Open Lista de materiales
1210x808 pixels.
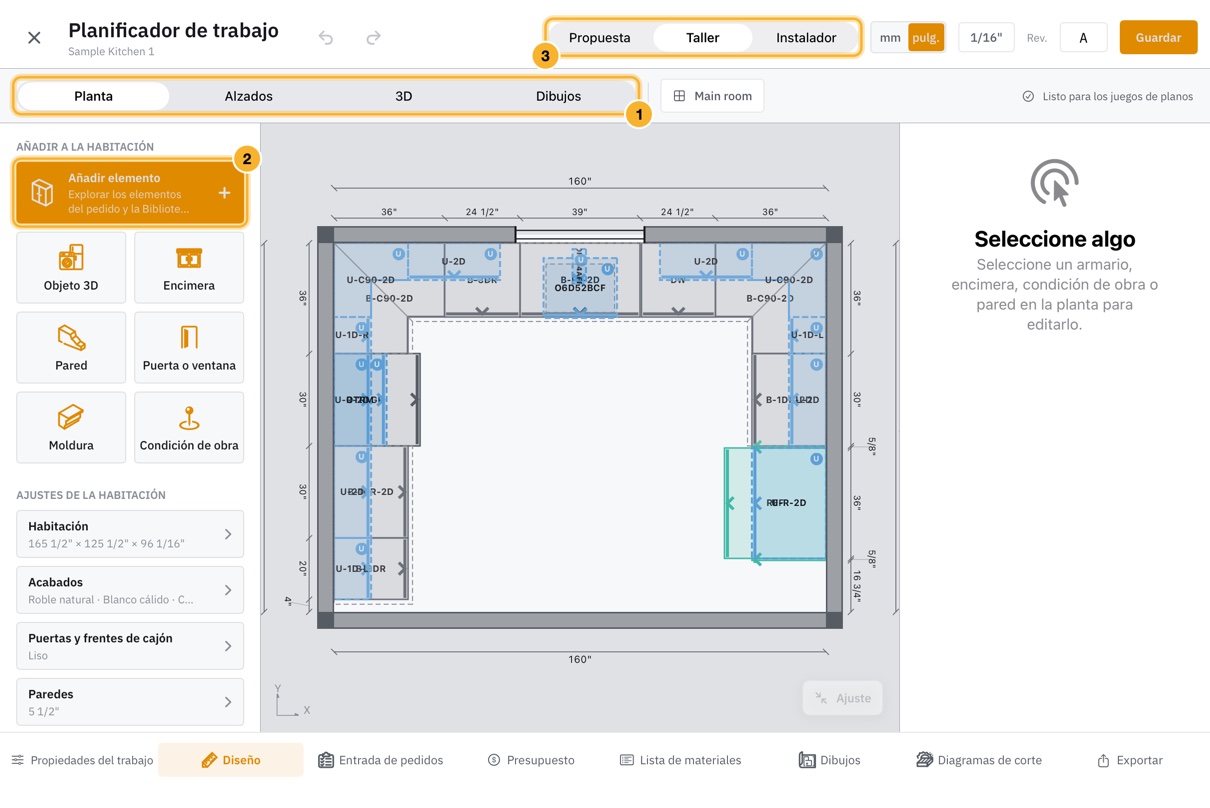click(680, 760)
